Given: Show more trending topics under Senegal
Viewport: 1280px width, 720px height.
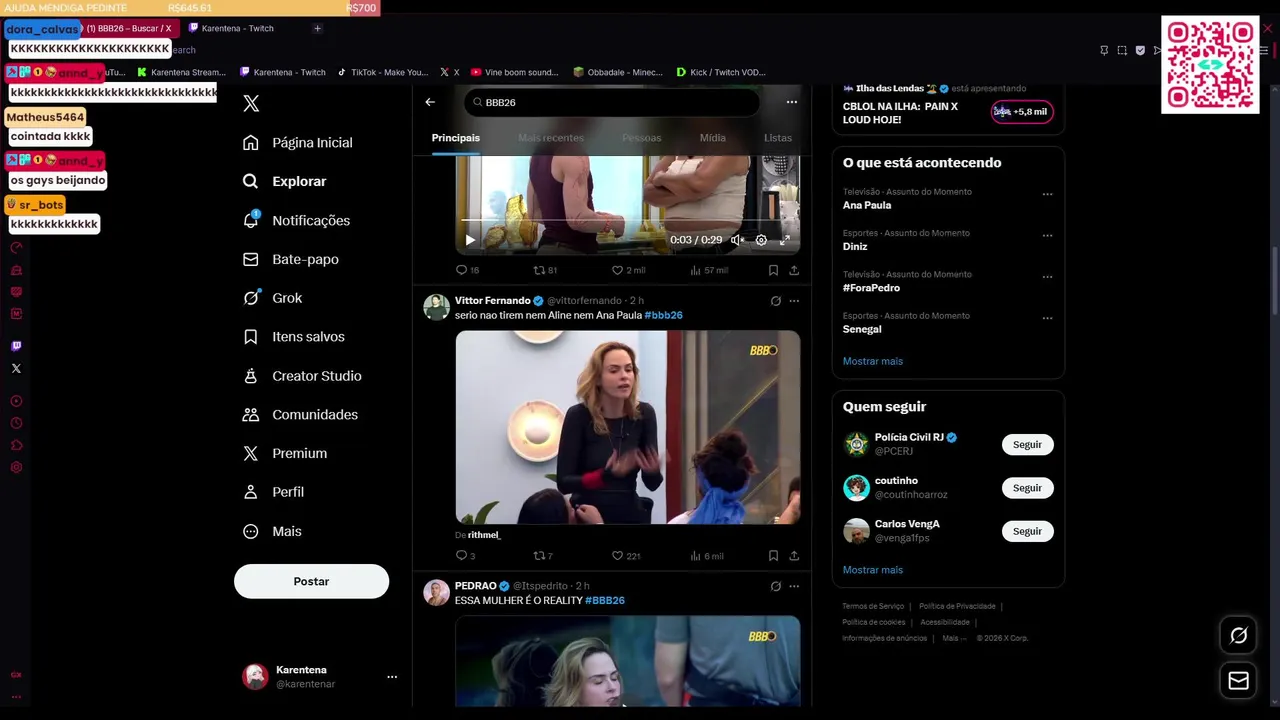Looking at the screenshot, I should click(x=873, y=361).
